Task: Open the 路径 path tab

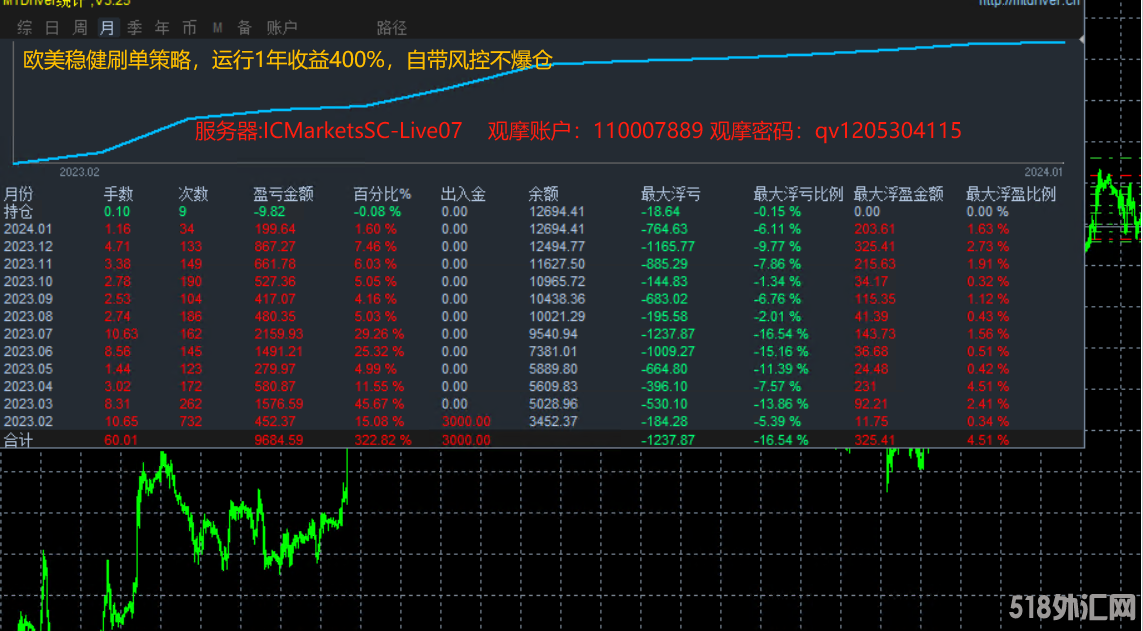Action: click(391, 28)
